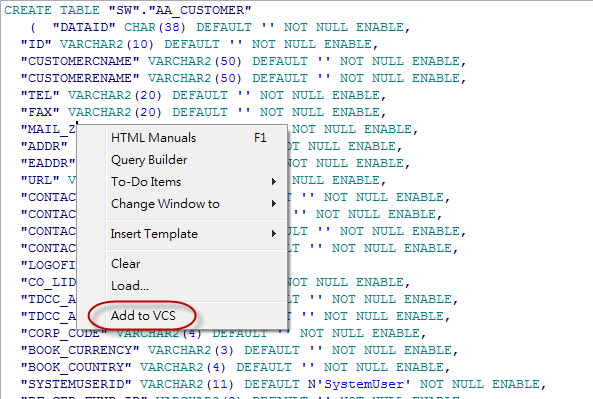
Task: Click Add to VCS menu item
Action: click(143, 315)
